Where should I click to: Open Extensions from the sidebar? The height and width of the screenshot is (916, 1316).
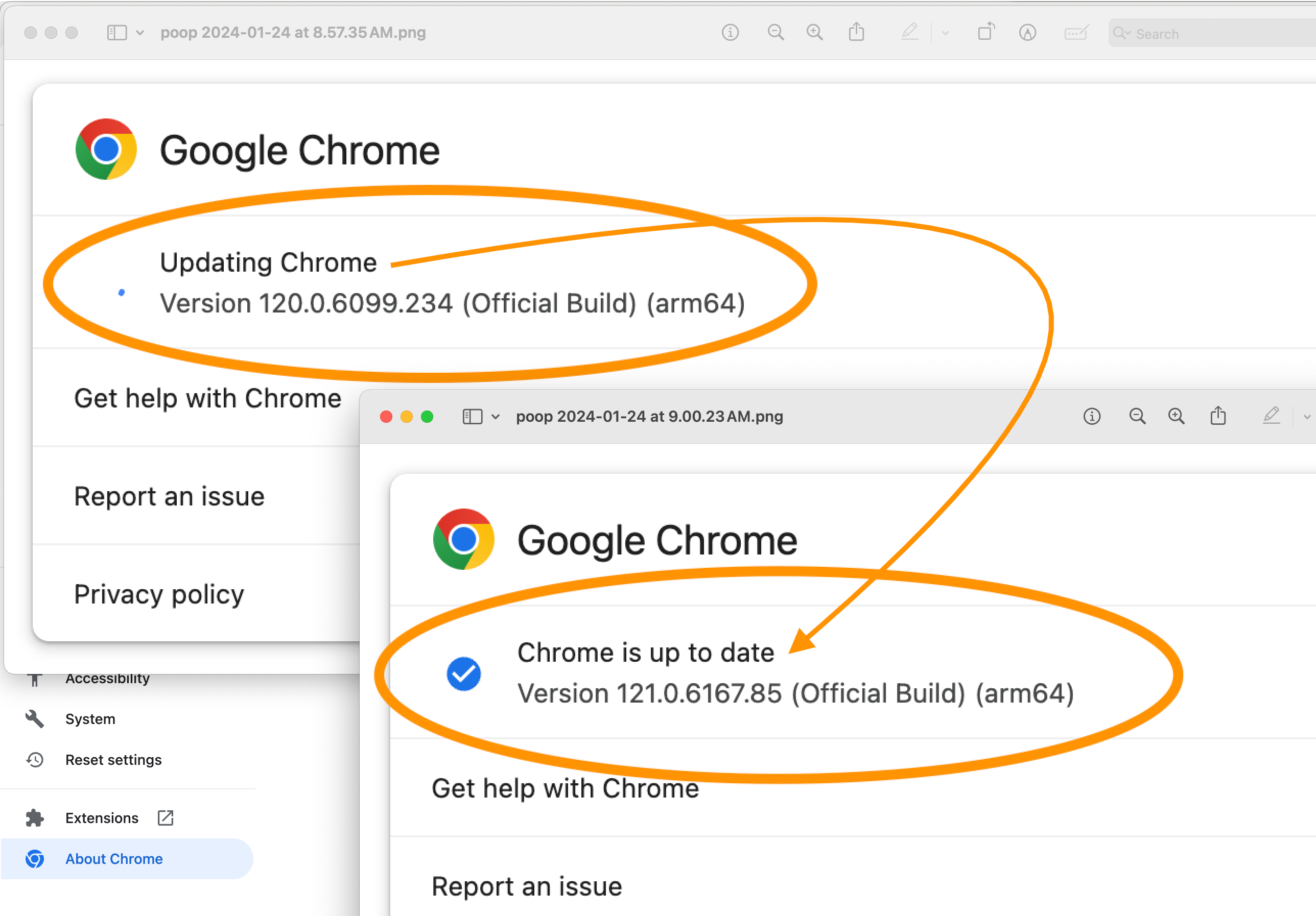tap(102, 817)
